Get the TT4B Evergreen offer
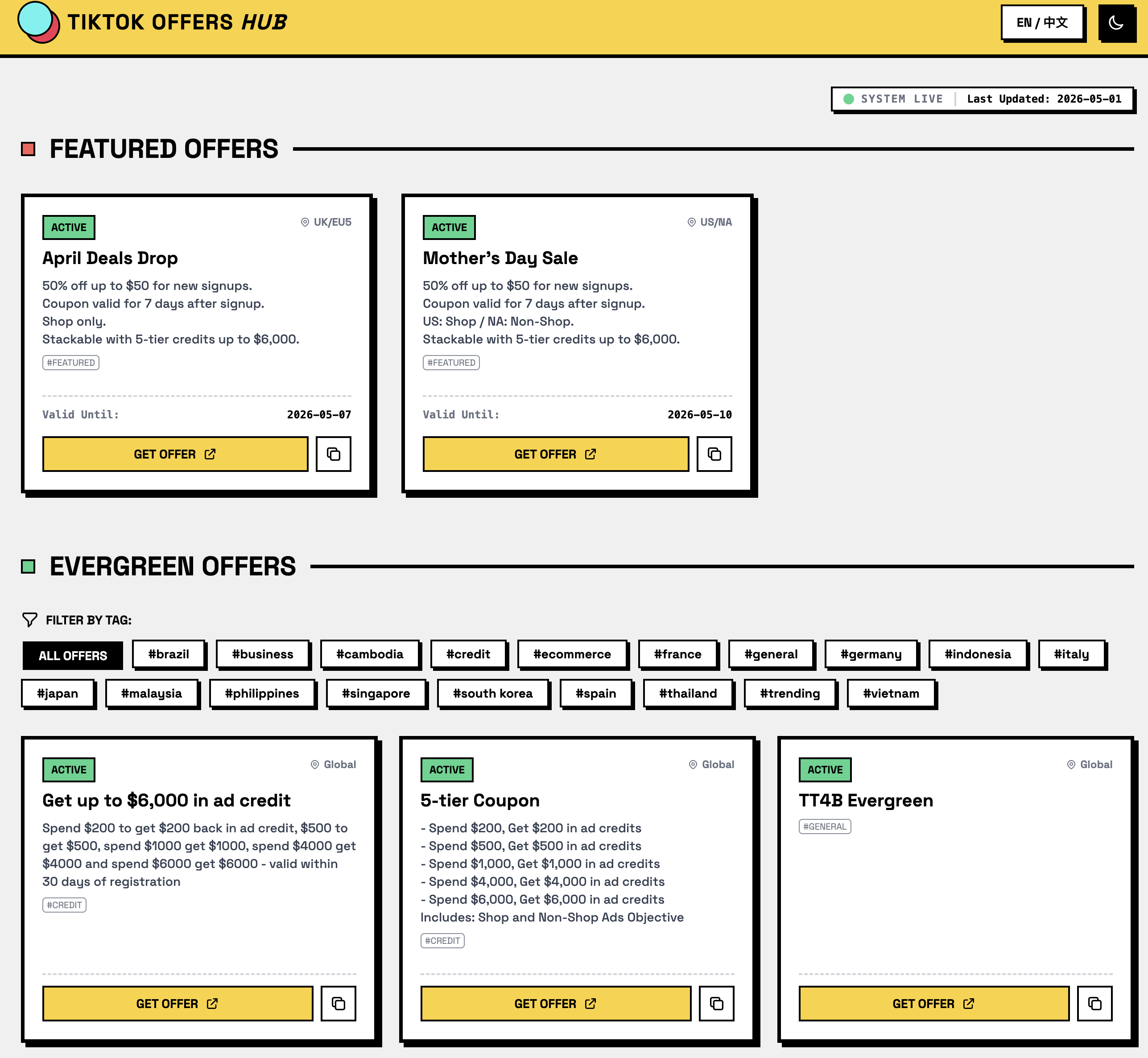The height and width of the screenshot is (1058, 1148). click(934, 1003)
